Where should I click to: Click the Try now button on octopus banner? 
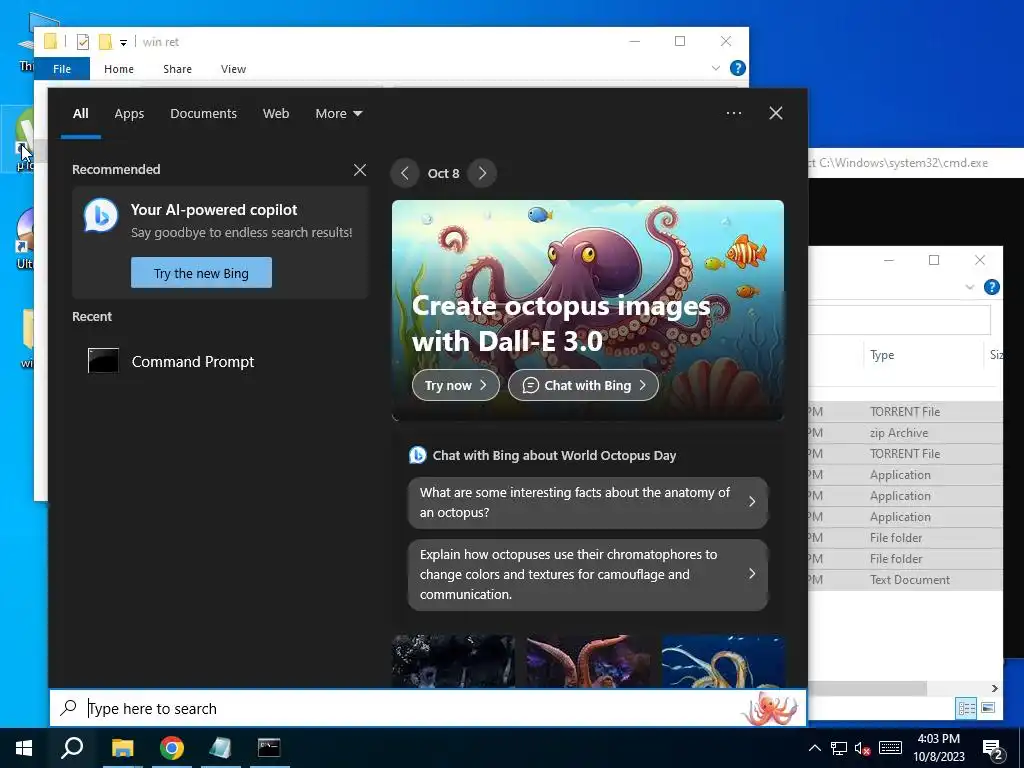[456, 385]
